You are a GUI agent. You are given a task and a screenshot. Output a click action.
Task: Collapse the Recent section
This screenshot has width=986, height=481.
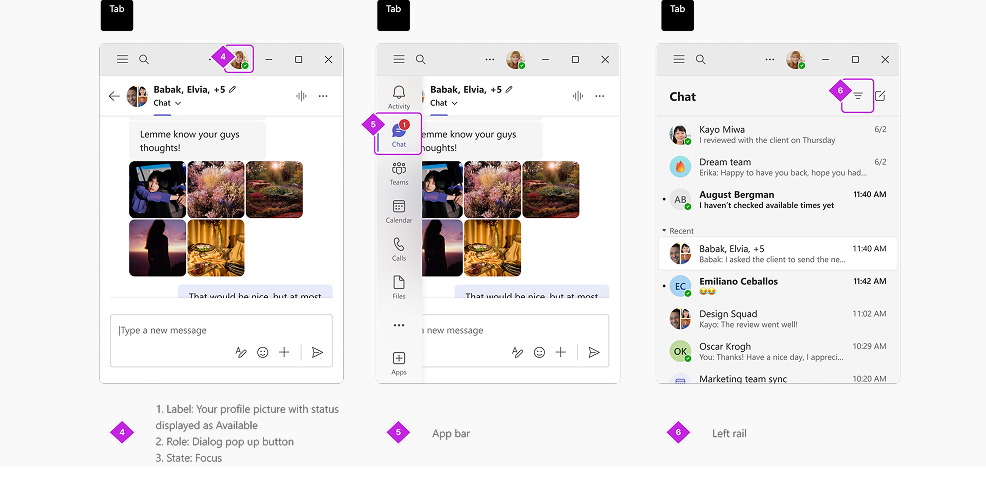click(x=678, y=231)
